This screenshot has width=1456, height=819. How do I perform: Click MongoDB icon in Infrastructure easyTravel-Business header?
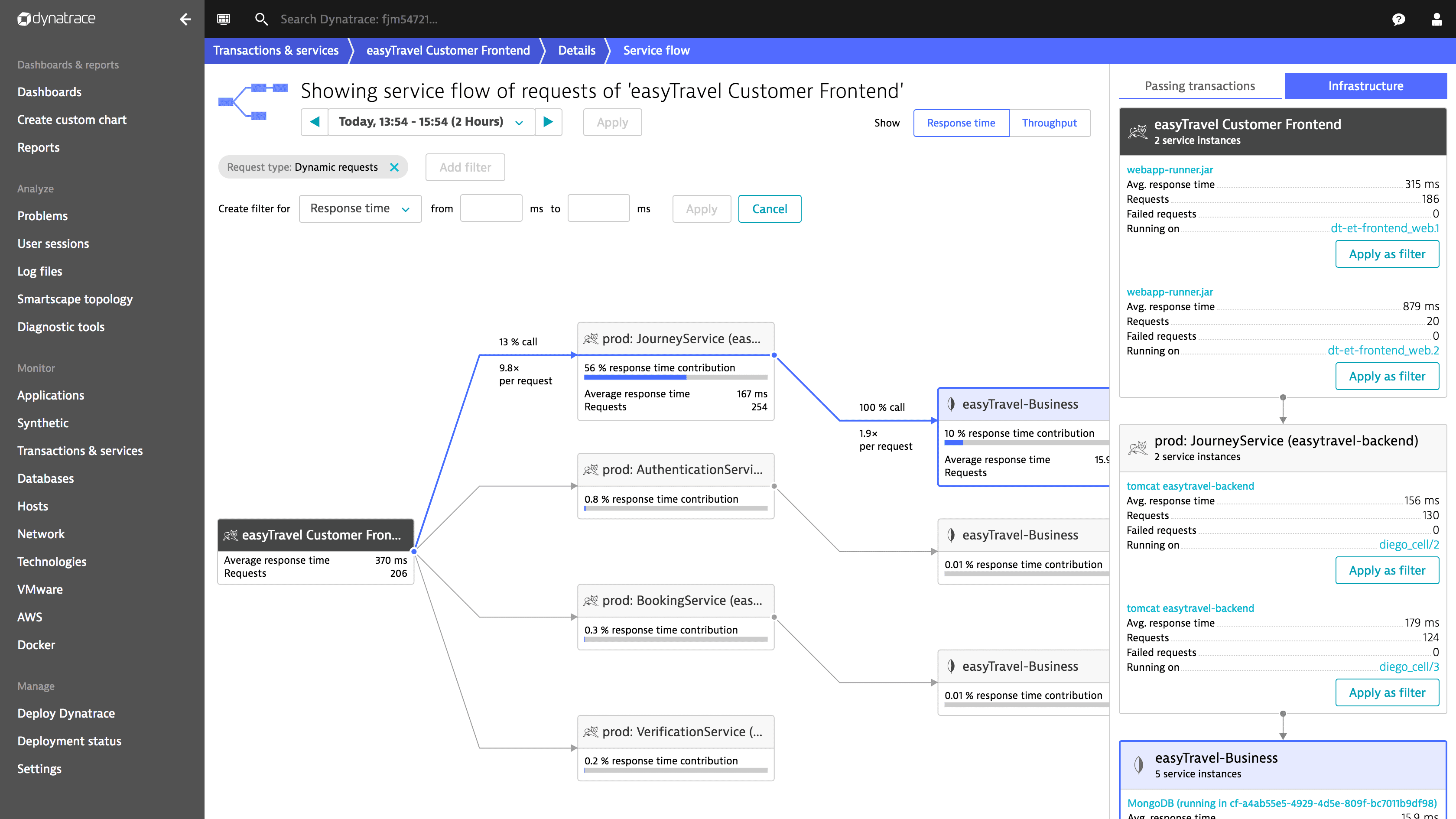point(1138,765)
